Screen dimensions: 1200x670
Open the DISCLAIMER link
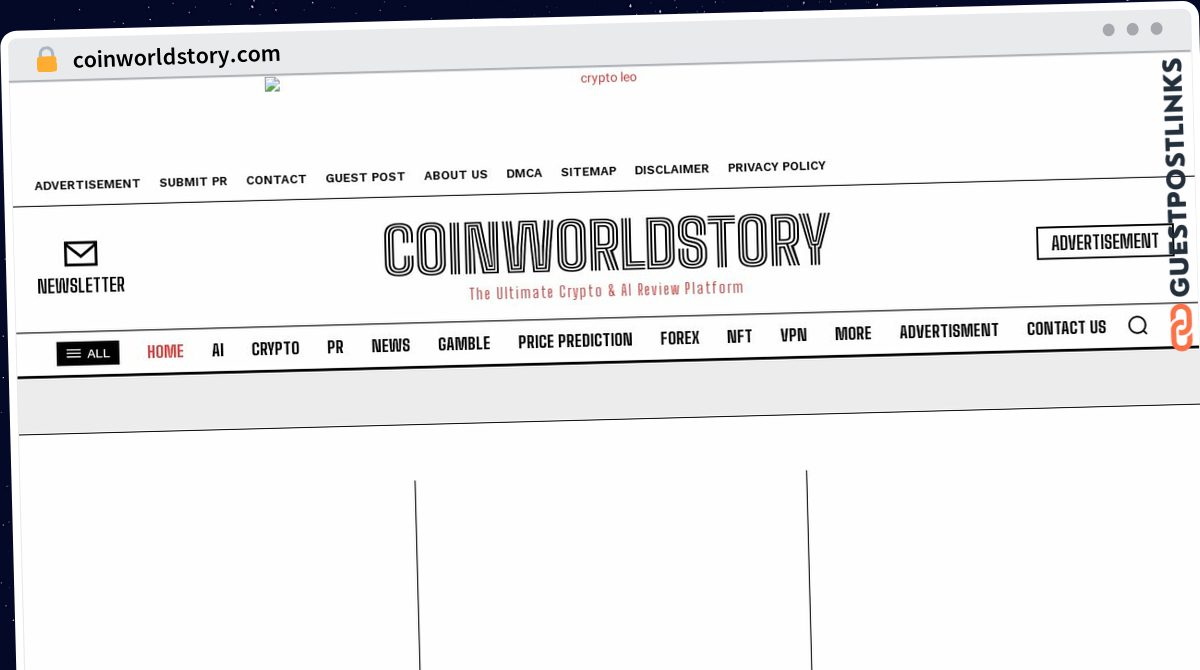(x=672, y=169)
